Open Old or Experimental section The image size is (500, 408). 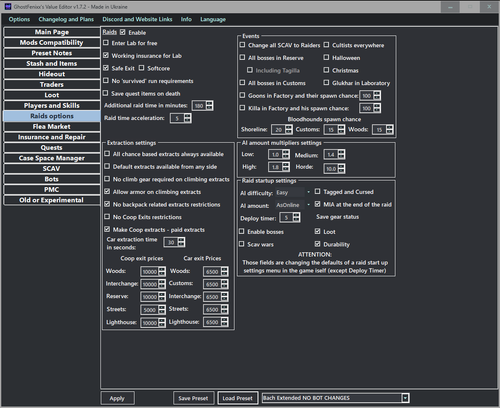click(52, 200)
